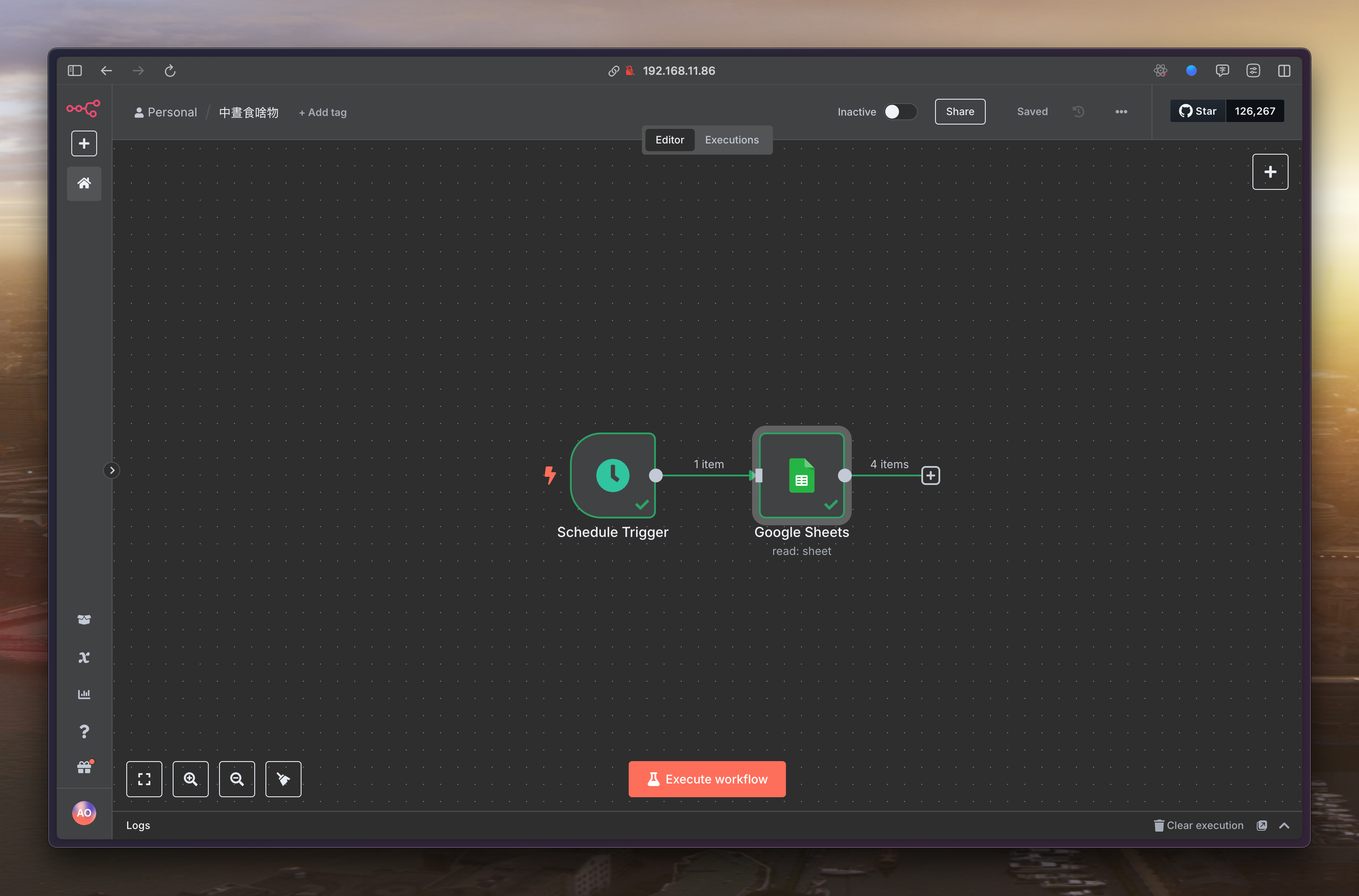Click the tidy up workflow broom icon
1359x896 pixels.
[x=283, y=779]
